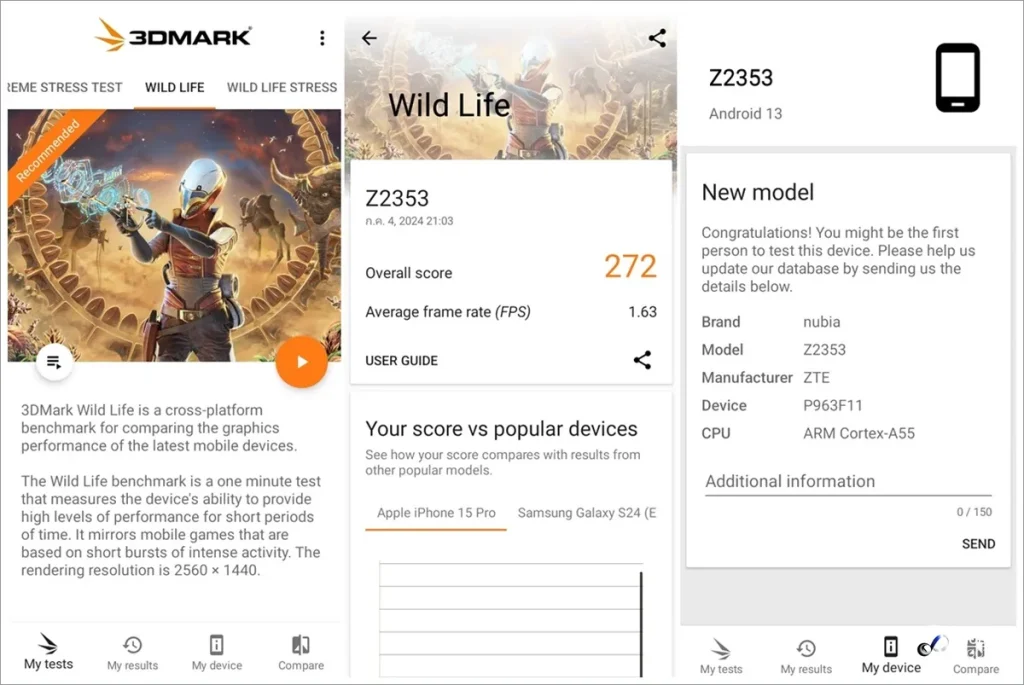The height and width of the screenshot is (685, 1024).
Task: Click the Wild Life benchmark artwork thumbnail
Action: click(x=174, y=235)
